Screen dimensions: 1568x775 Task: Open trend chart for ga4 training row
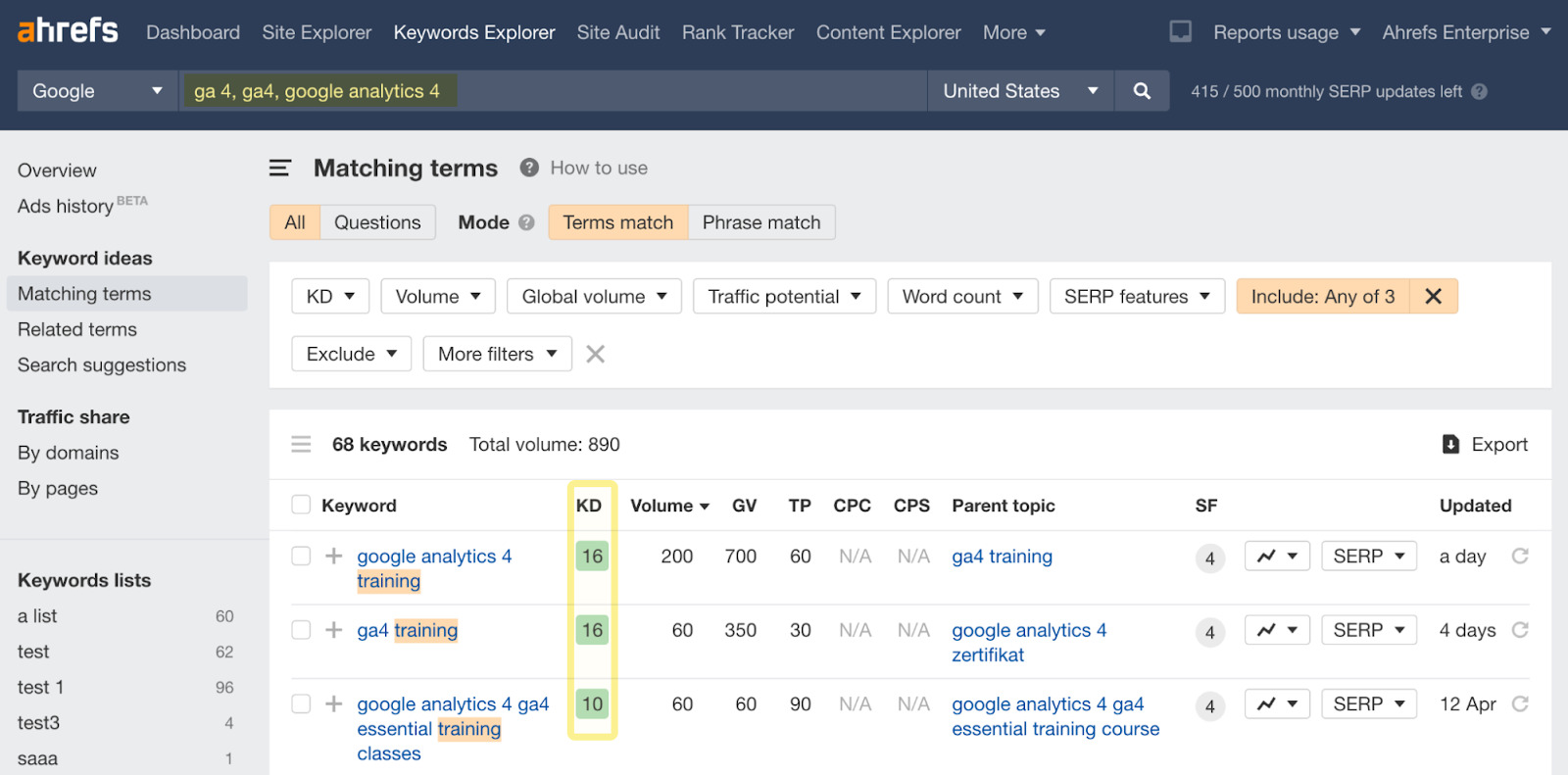coord(1277,630)
